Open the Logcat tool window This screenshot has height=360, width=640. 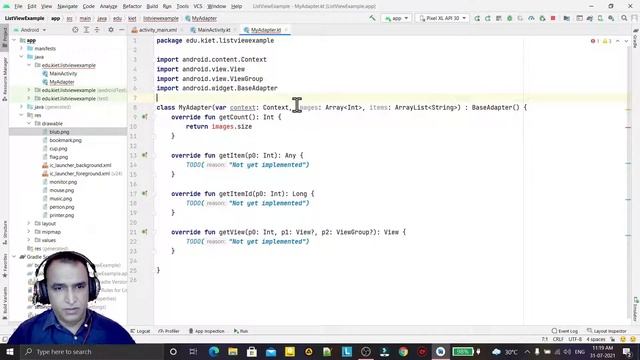(x=141, y=331)
